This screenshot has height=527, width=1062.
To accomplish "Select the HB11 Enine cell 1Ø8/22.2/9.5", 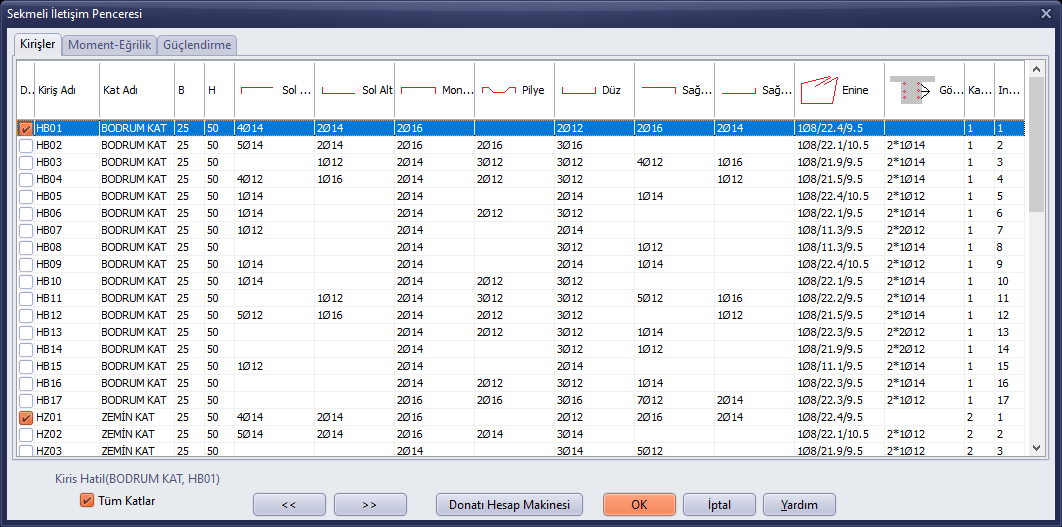I will [839, 298].
